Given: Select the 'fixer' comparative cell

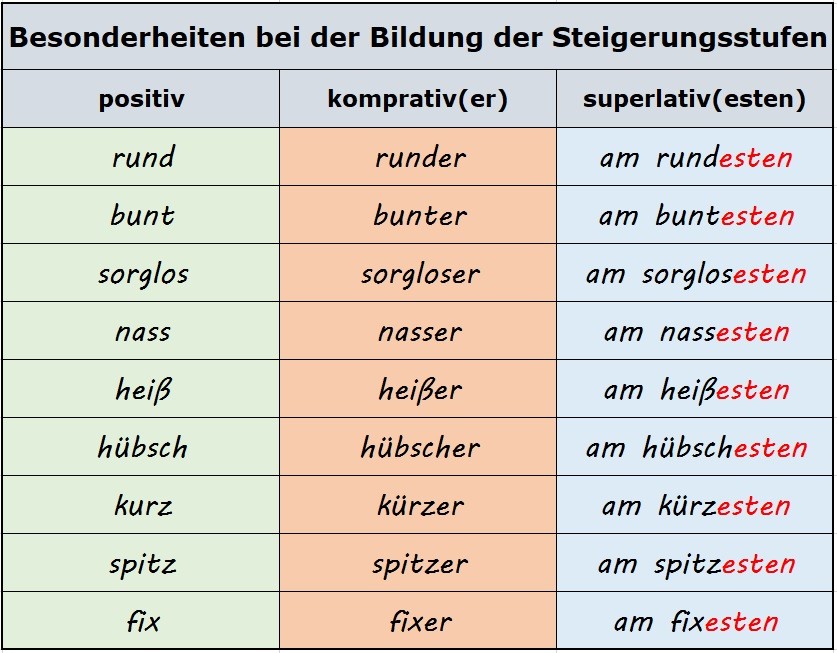Looking at the screenshot, I should click(x=419, y=621).
